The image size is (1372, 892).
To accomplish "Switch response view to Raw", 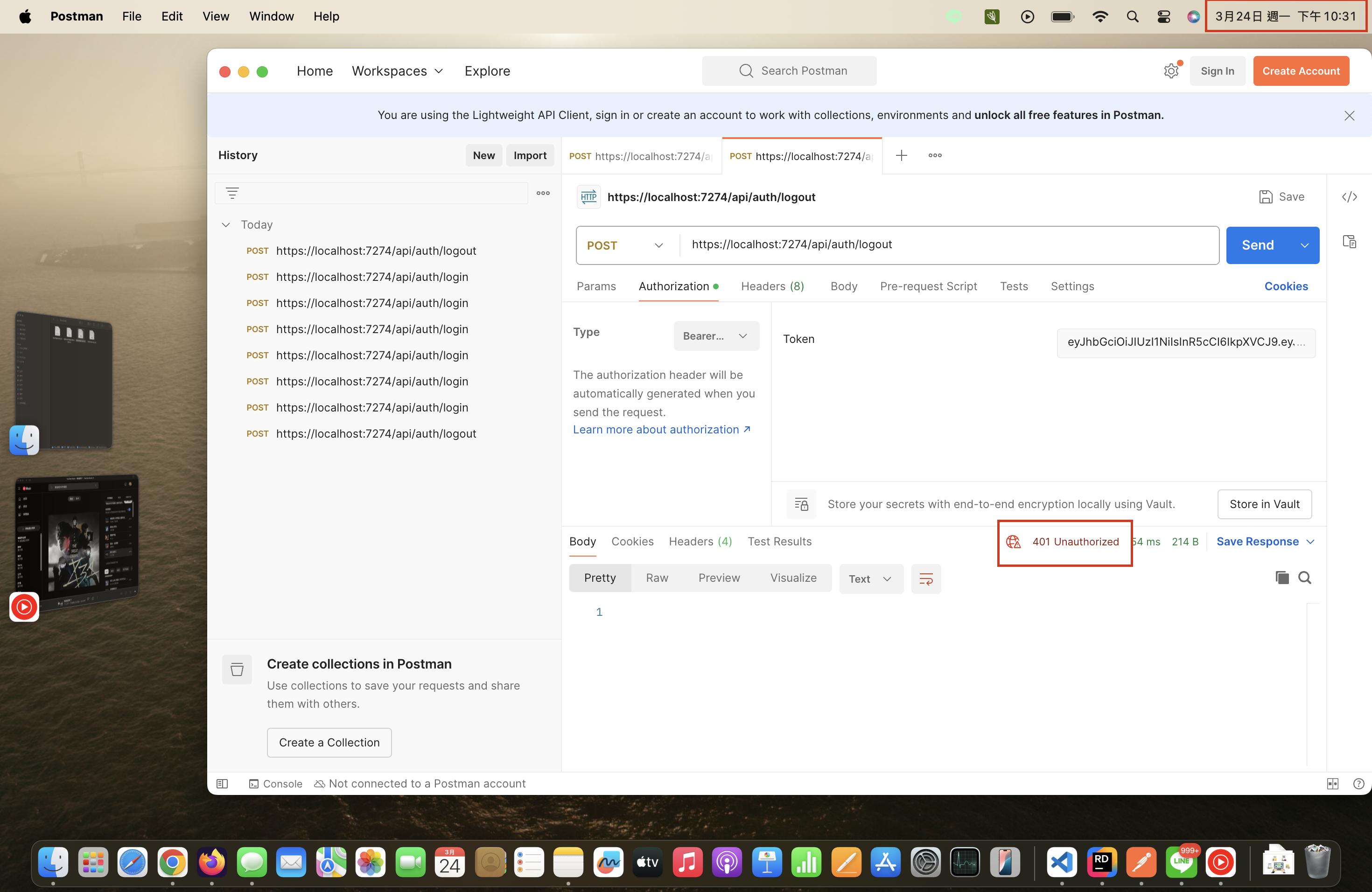I will click(657, 578).
